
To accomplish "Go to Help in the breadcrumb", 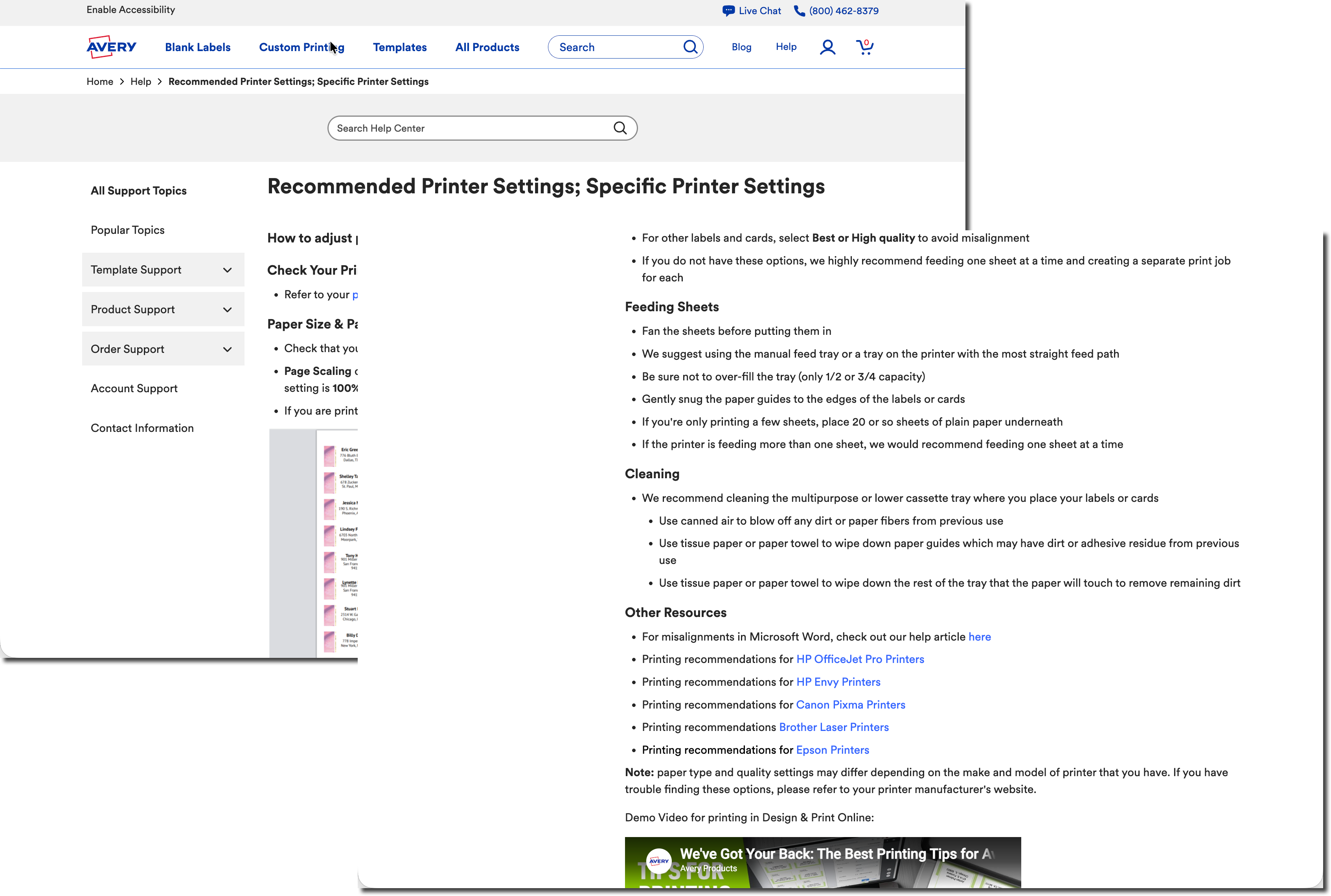I will click(x=141, y=82).
